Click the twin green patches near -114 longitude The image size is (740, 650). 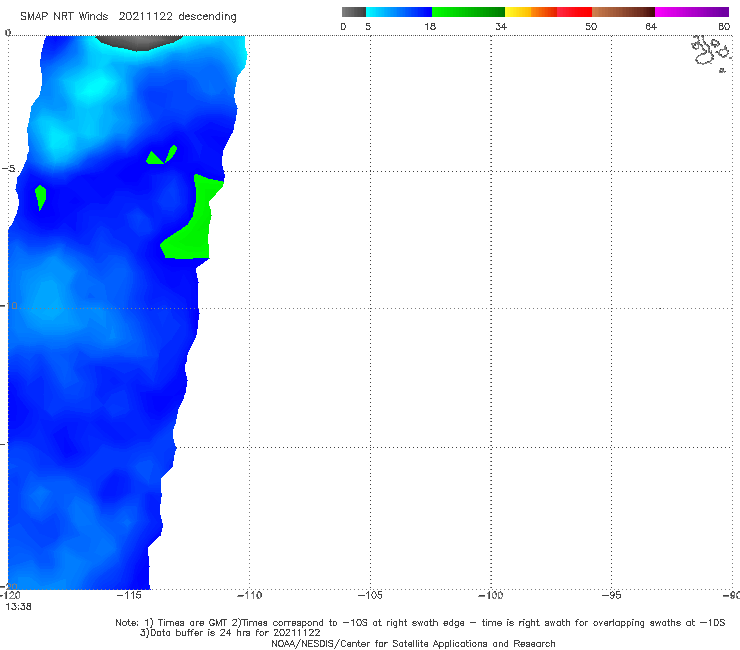point(161,155)
